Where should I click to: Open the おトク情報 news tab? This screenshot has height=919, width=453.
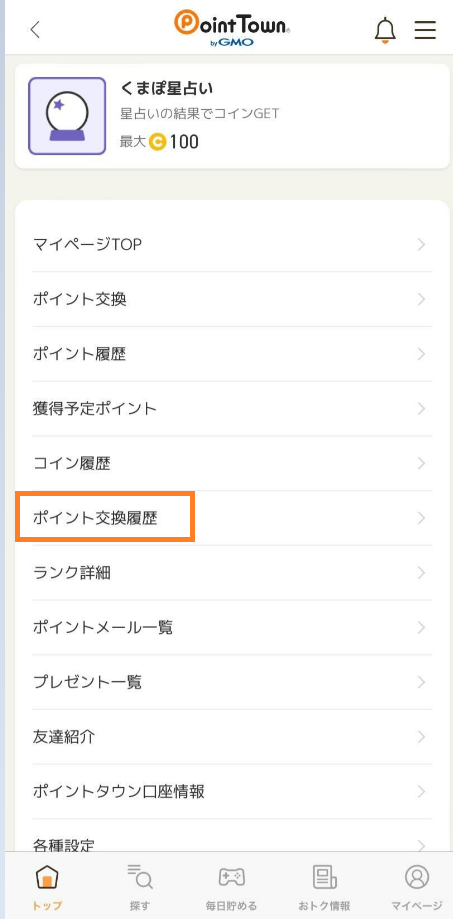(x=324, y=877)
